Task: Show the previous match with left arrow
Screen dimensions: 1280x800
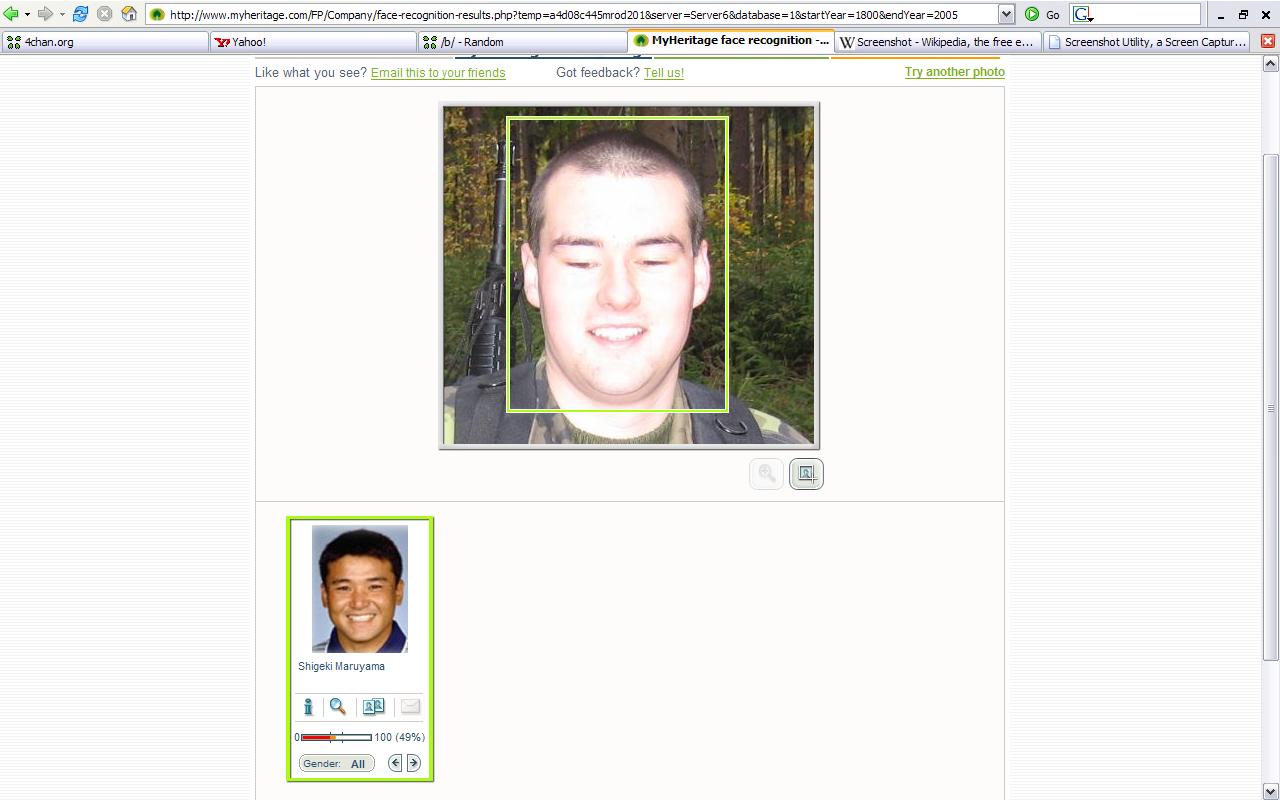Action: pyautogui.click(x=395, y=763)
